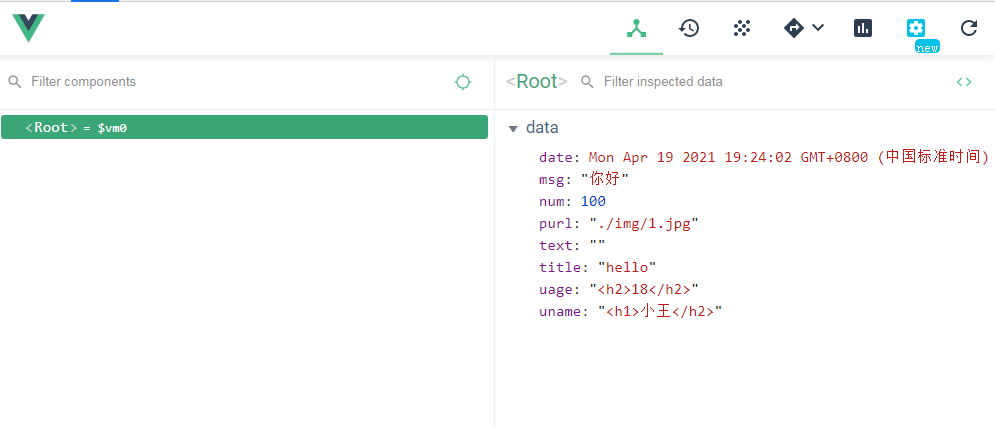Click the Refresh icon in the toolbar
Screen dimensions: 995x427
pos(968,28)
